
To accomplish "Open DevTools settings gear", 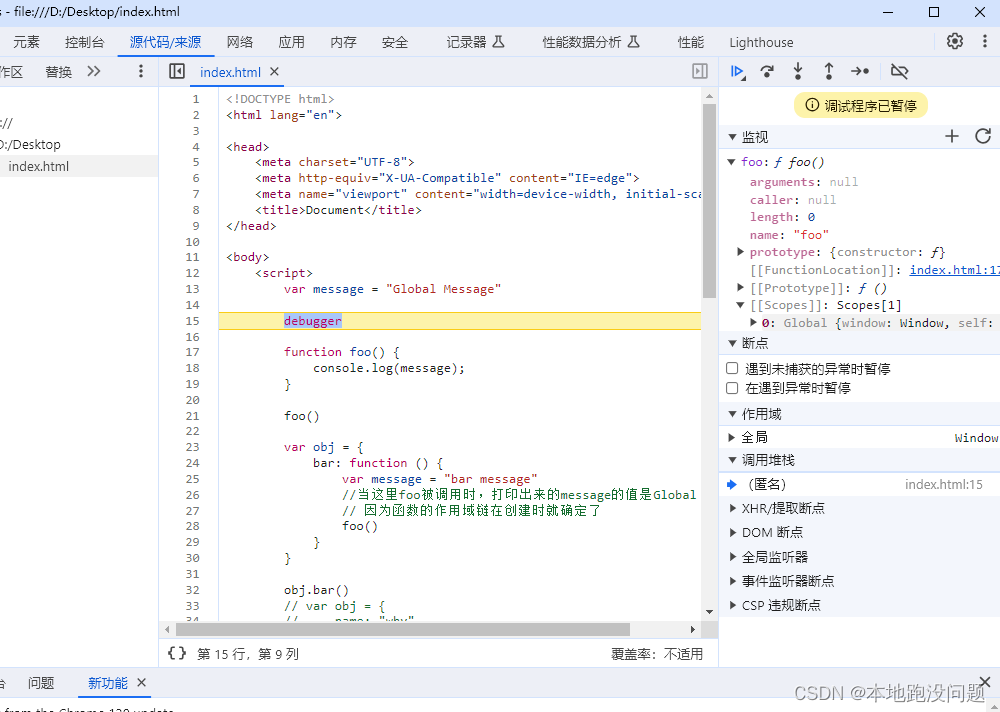I will [x=955, y=41].
